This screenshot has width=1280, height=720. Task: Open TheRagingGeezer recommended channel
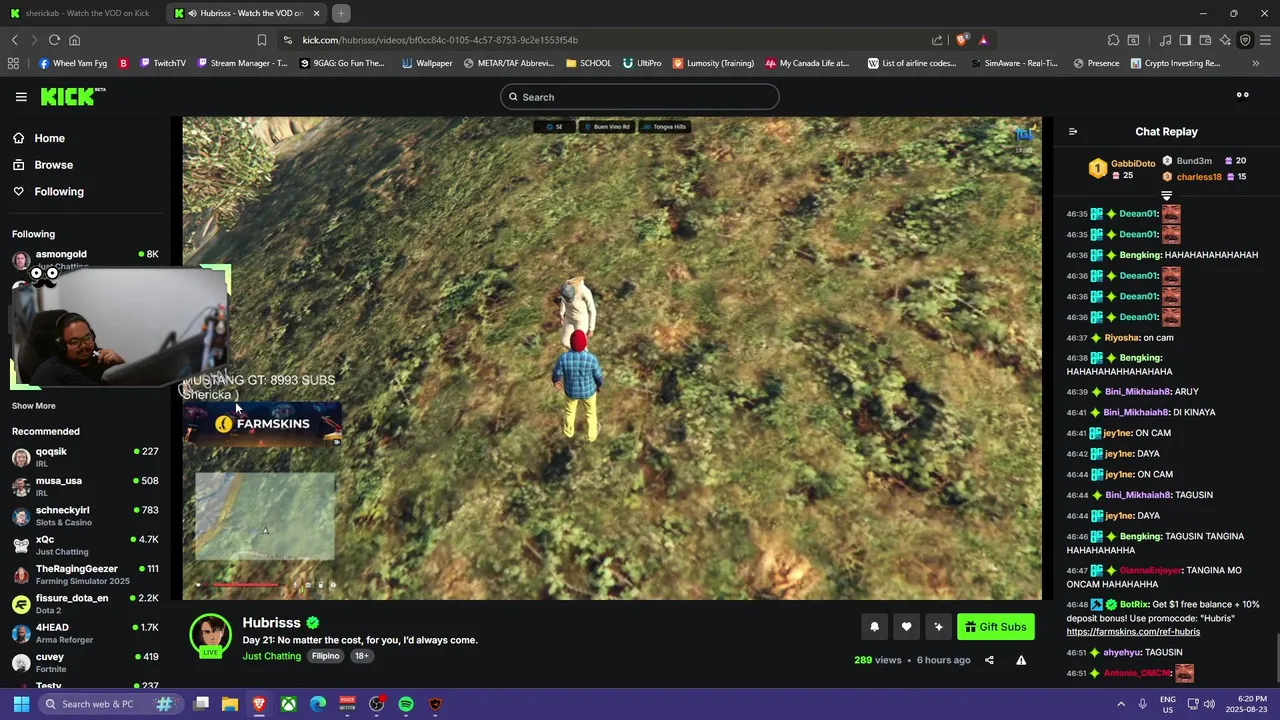(85, 574)
